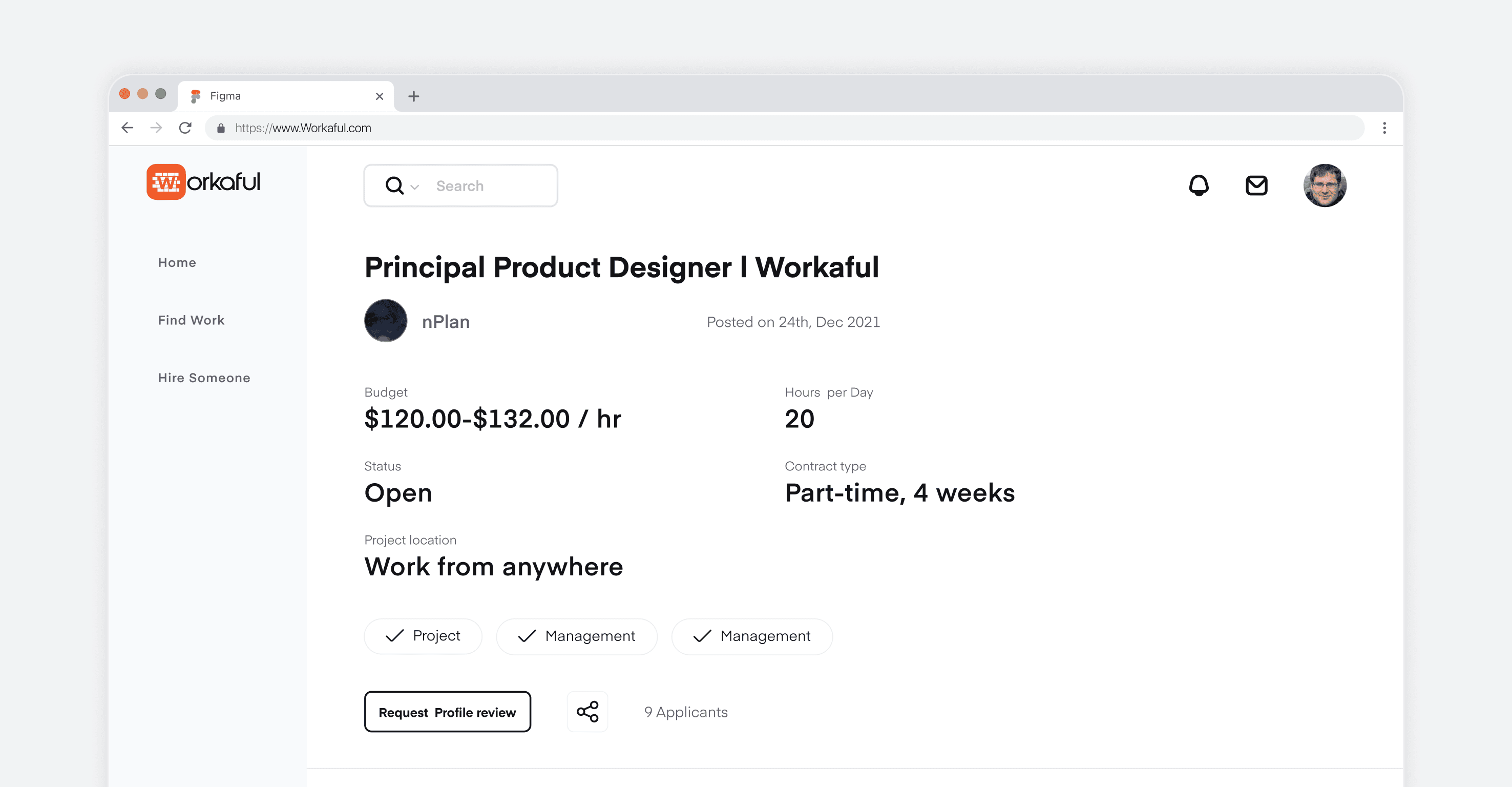Click the Workaful logo
The width and height of the screenshot is (1512, 787).
pyautogui.click(x=203, y=182)
